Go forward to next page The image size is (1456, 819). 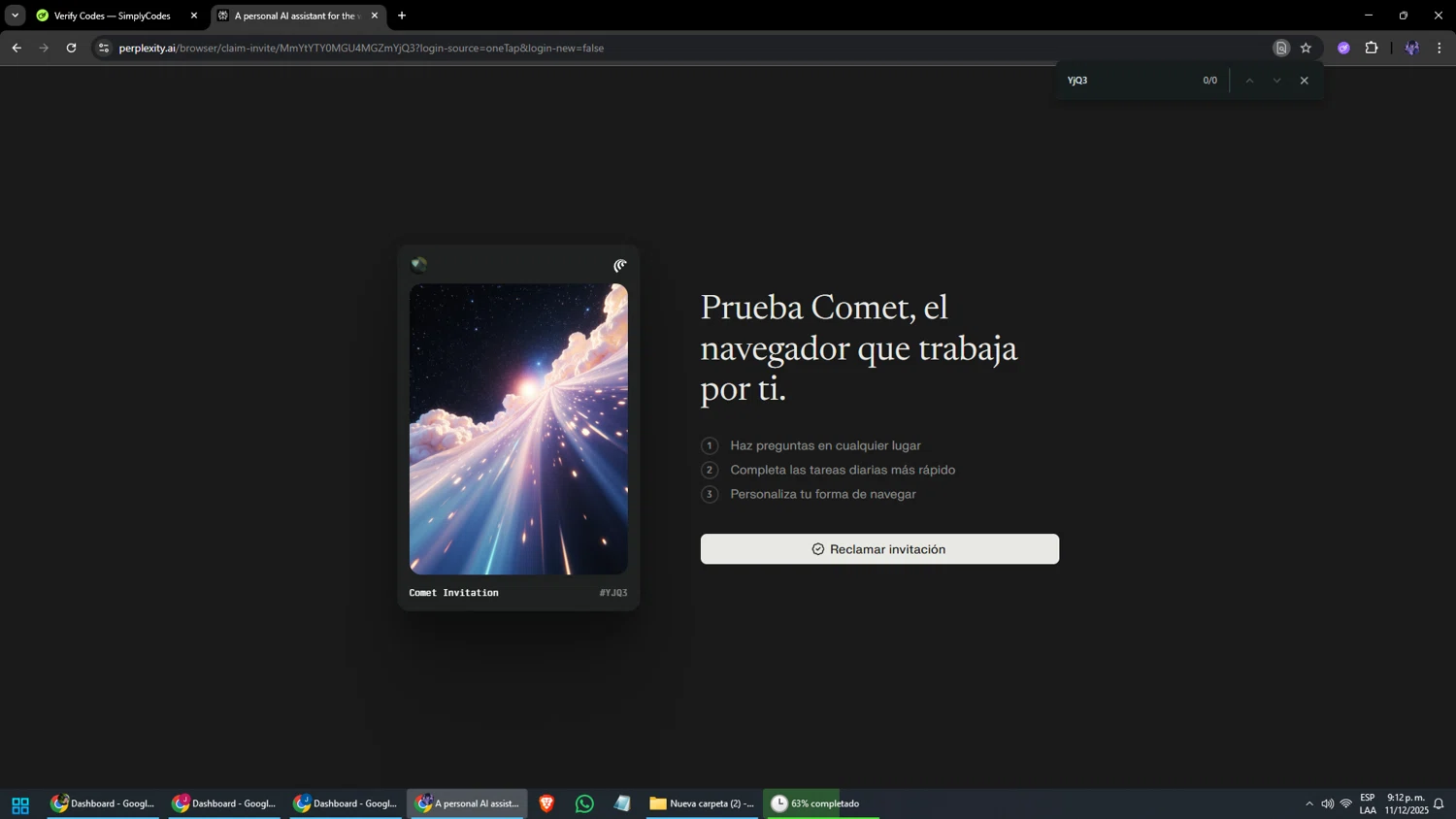(x=44, y=48)
